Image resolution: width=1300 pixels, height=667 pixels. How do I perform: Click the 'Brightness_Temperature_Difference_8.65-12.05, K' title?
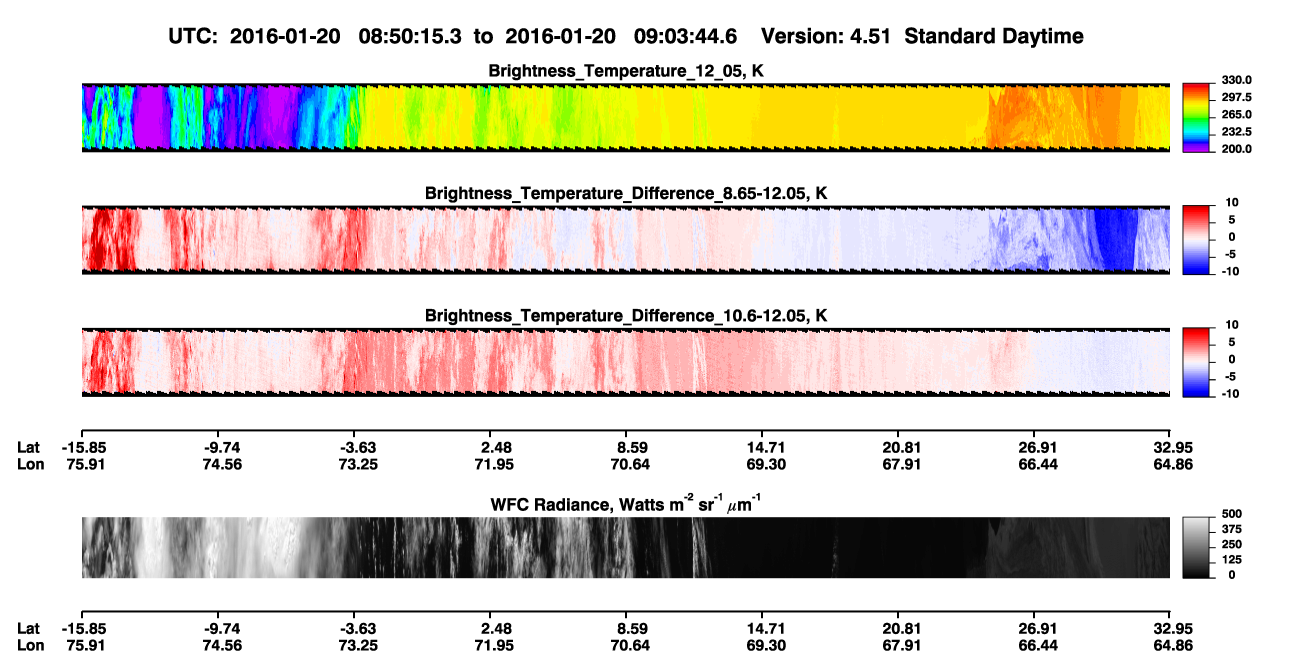tap(626, 193)
